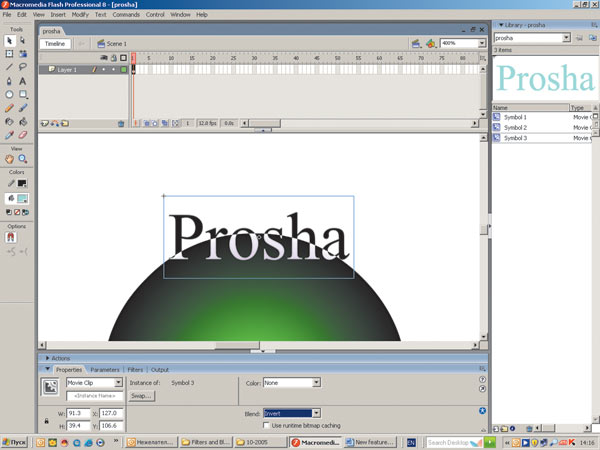Click the Edit Scene clapperboard icon
600x450 pixels.
click(x=417, y=44)
